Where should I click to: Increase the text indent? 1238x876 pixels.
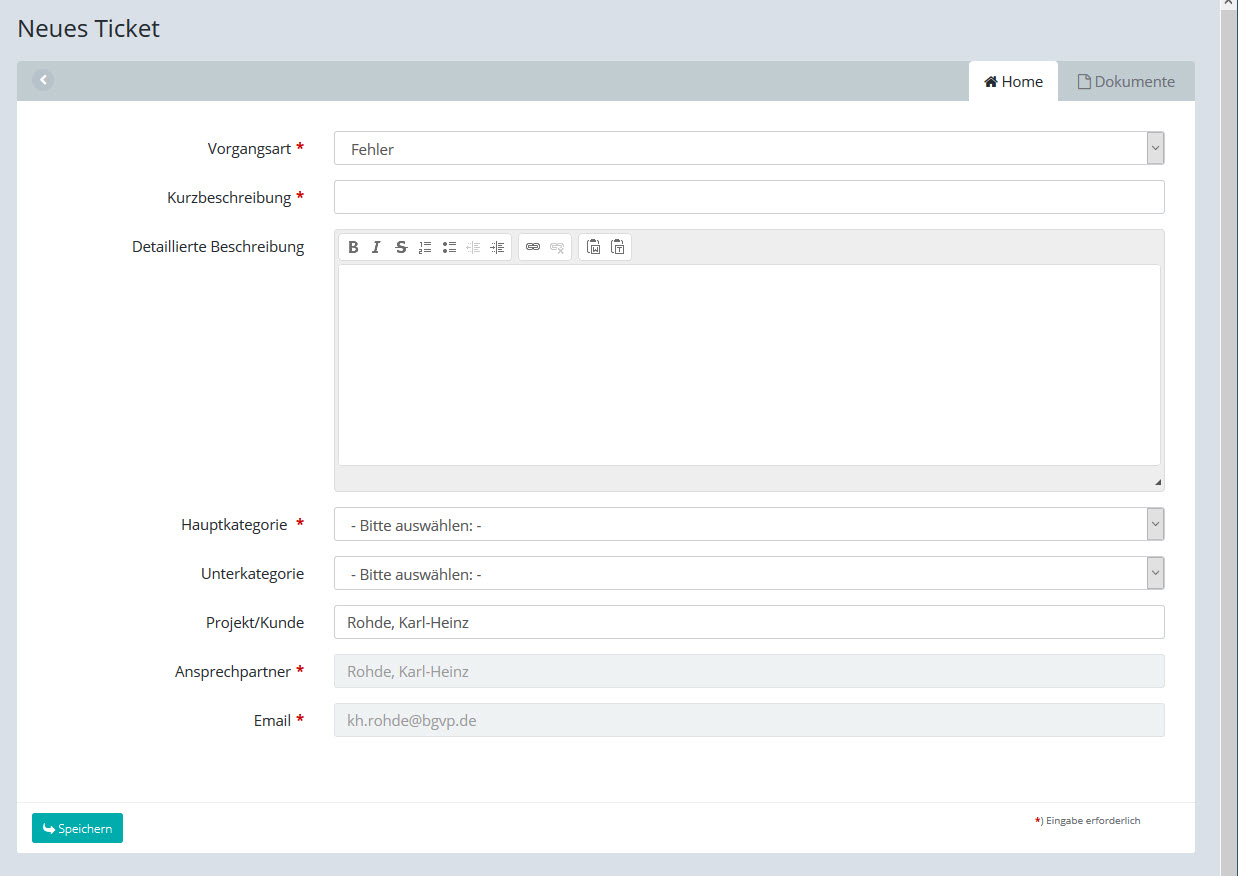click(x=497, y=247)
